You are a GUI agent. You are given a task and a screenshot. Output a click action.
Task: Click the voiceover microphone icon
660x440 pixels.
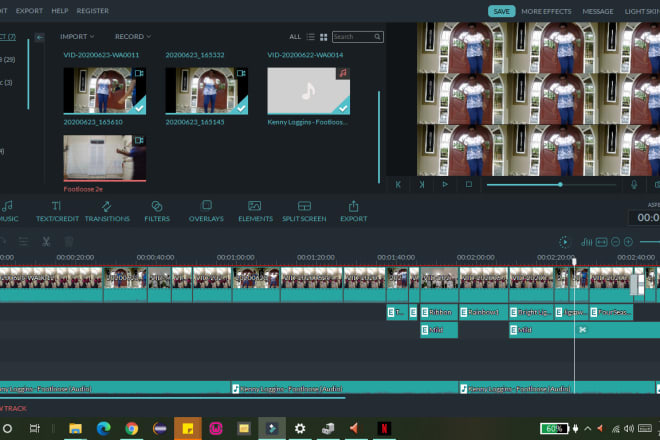coord(634,184)
